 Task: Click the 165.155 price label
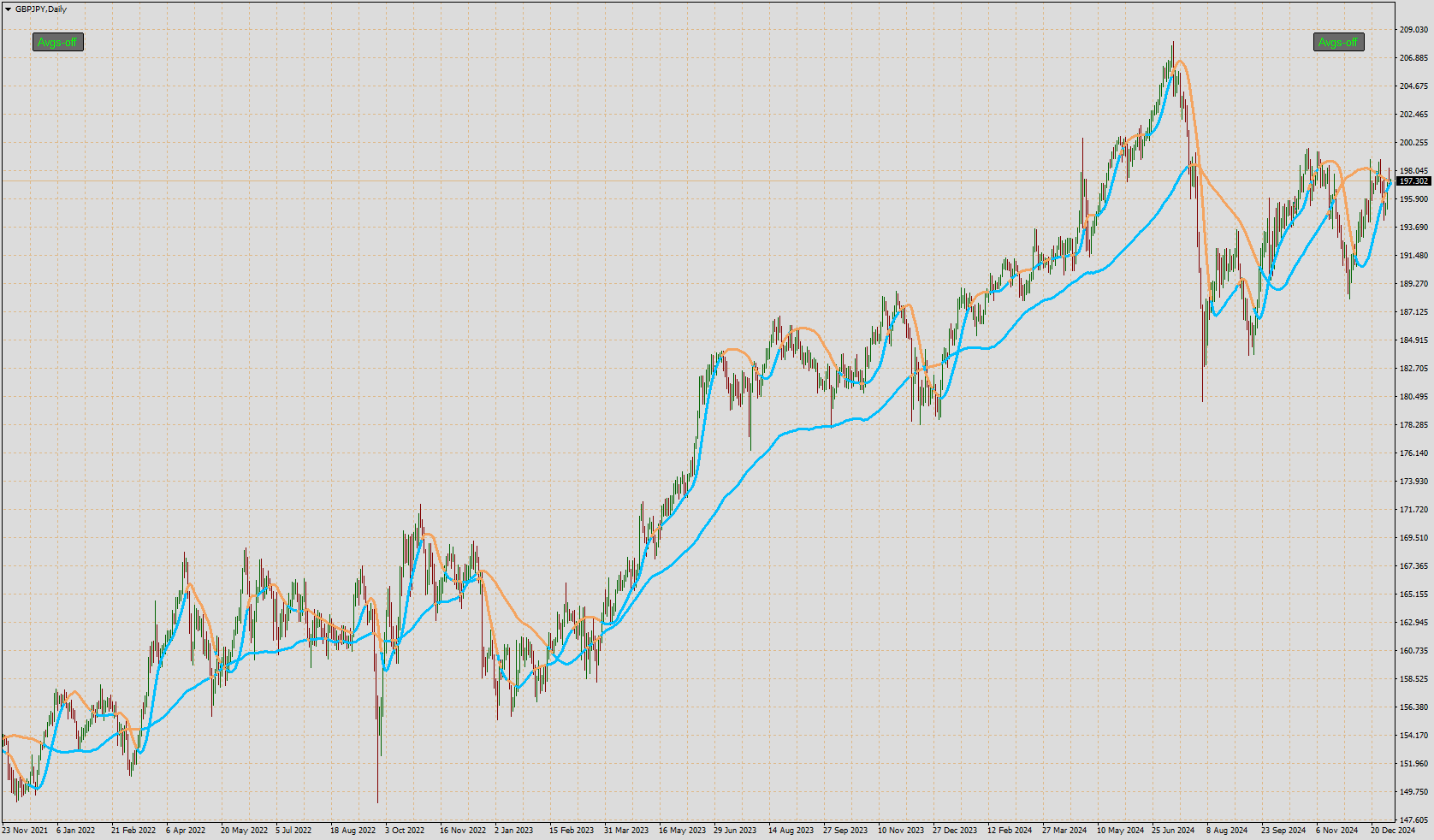[x=1413, y=595]
